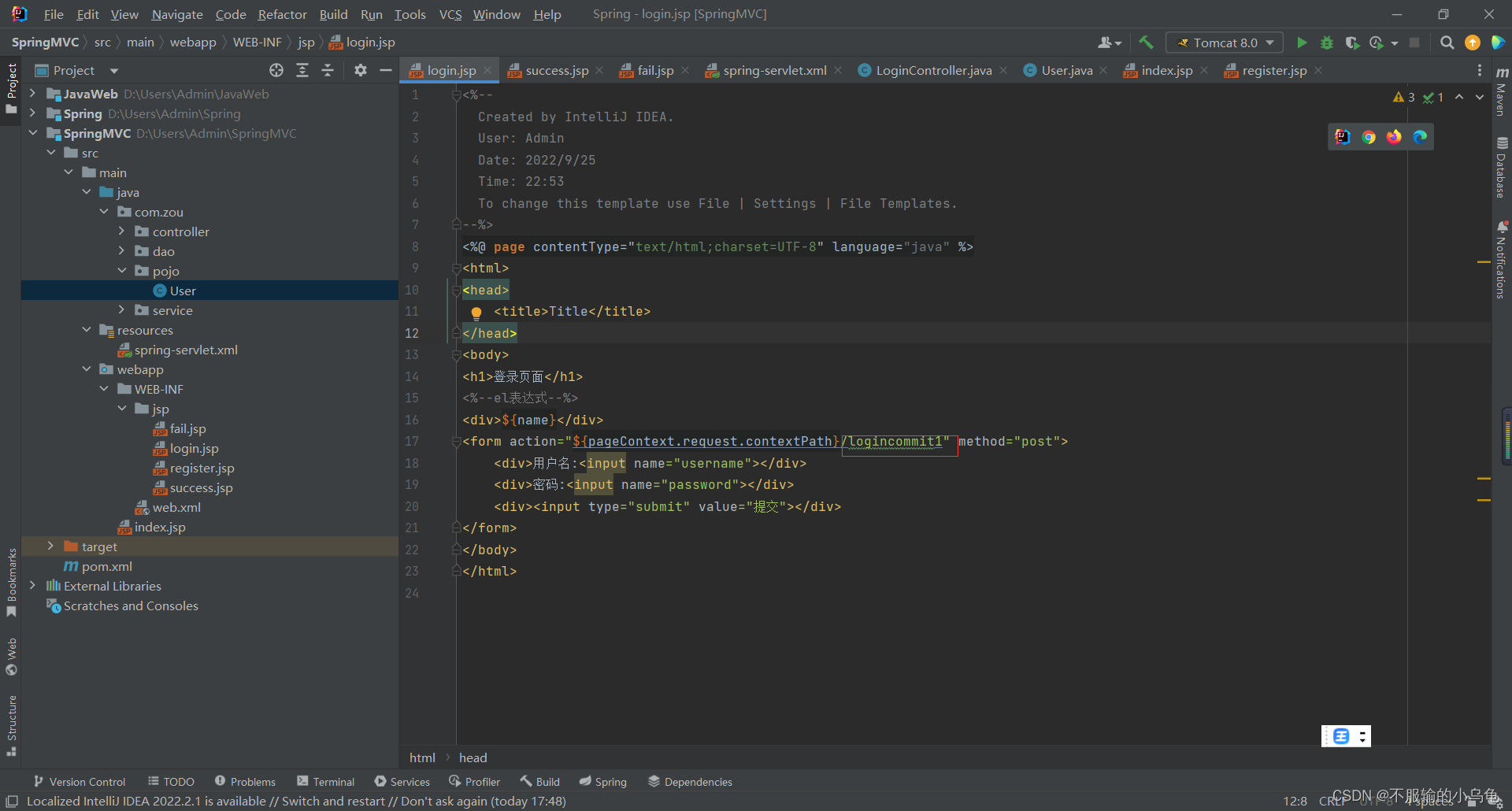Jump to the previous highlighted error arrow
Screen dimensions: 1512x811
(x=1459, y=97)
